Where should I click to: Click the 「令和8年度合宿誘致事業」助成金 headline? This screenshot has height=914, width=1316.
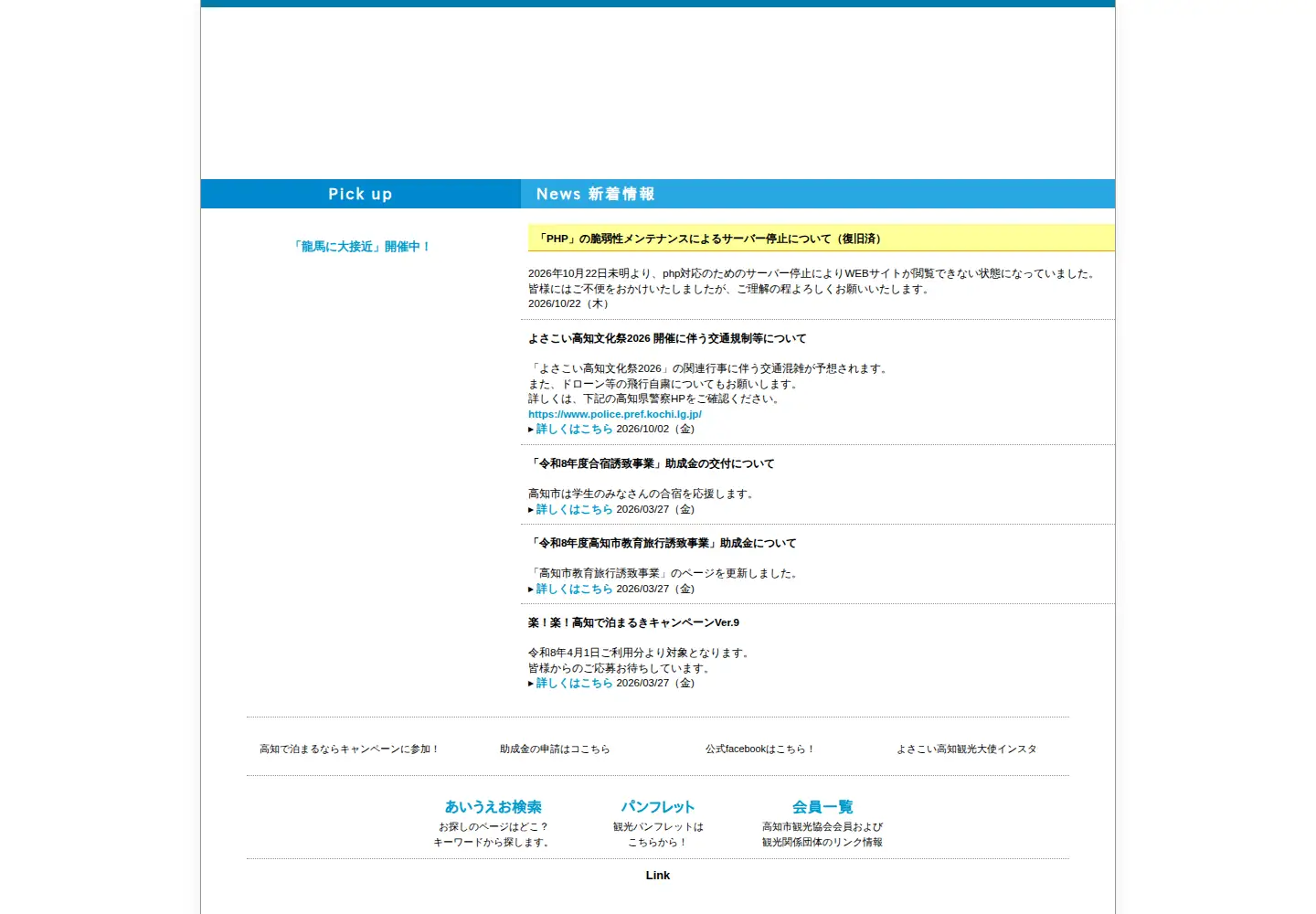click(x=651, y=463)
